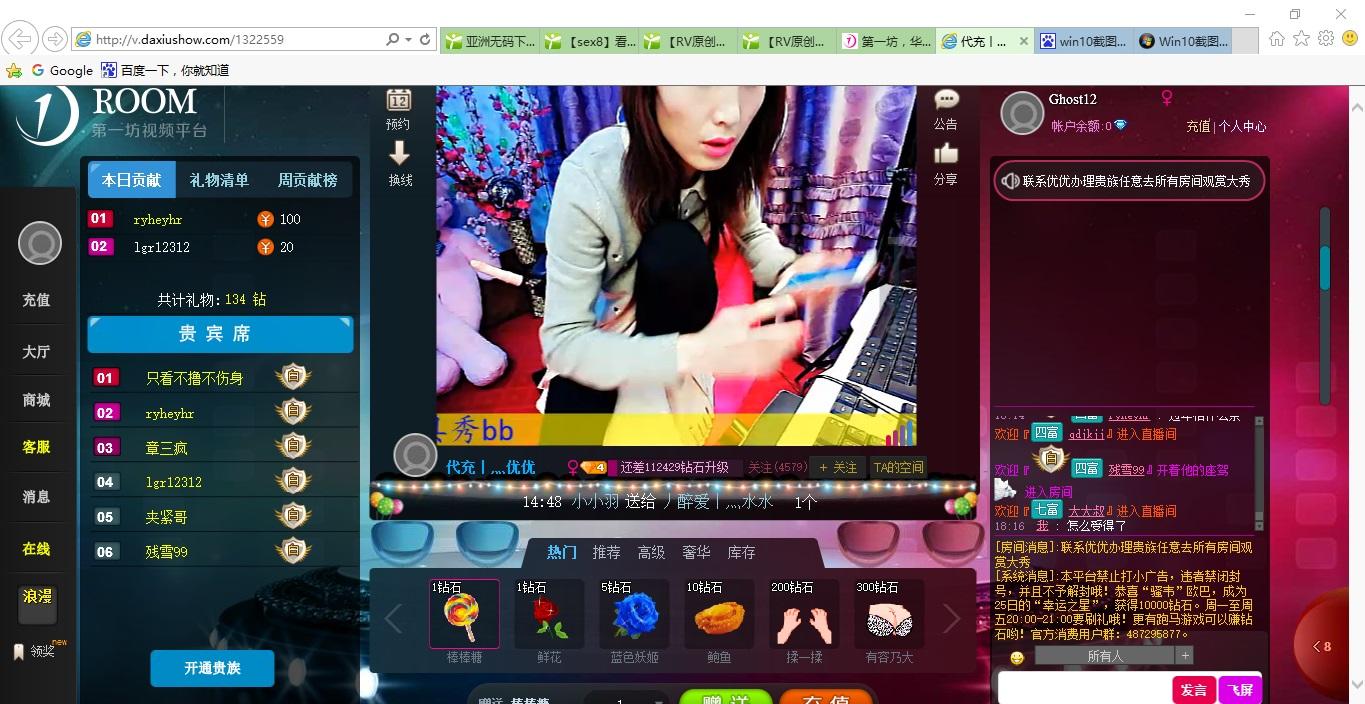
Task: Click the 开通贵族 button
Action: [212, 668]
